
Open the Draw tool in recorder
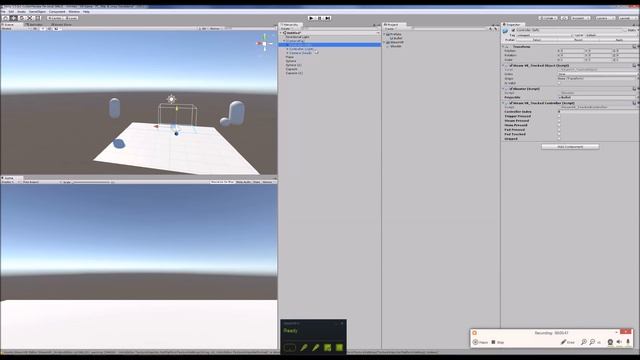tap(567, 342)
